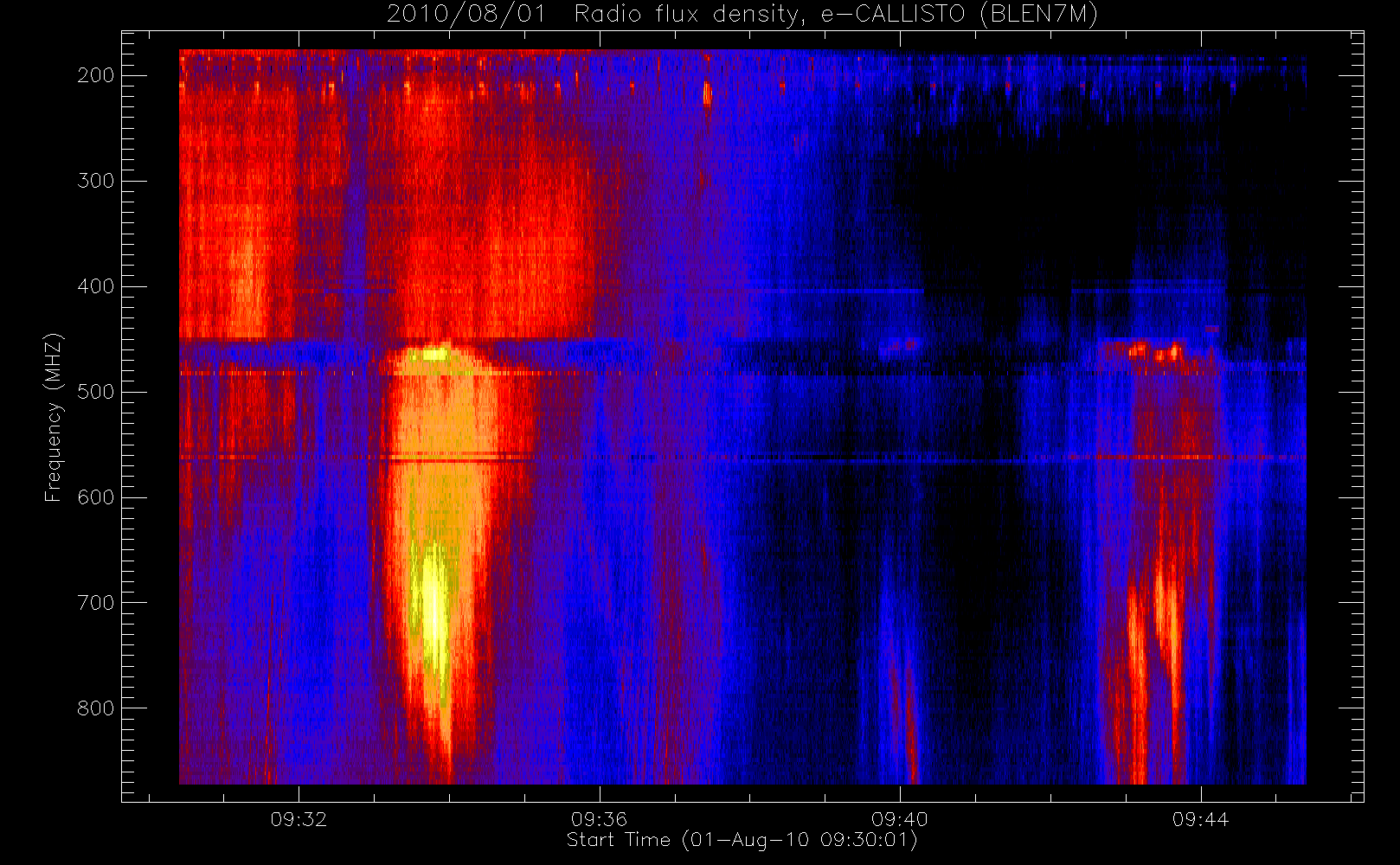This screenshot has height=865, width=1400.
Task: Click the 'Frequency (MHz)' axis label
Action: click(54, 417)
